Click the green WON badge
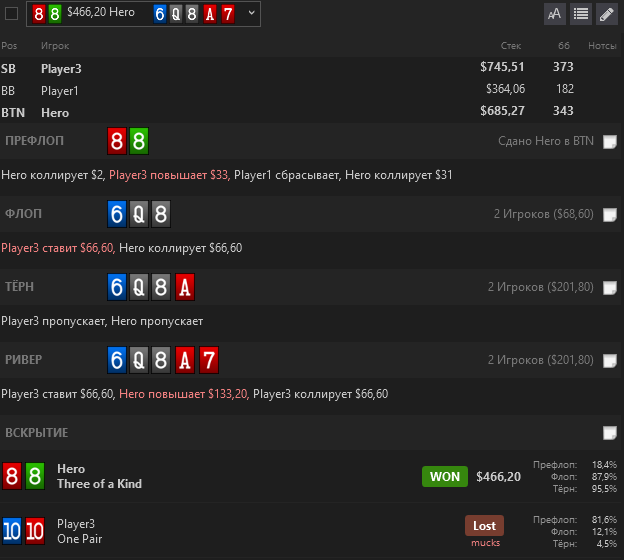The height and width of the screenshot is (560, 624). tap(445, 476)
